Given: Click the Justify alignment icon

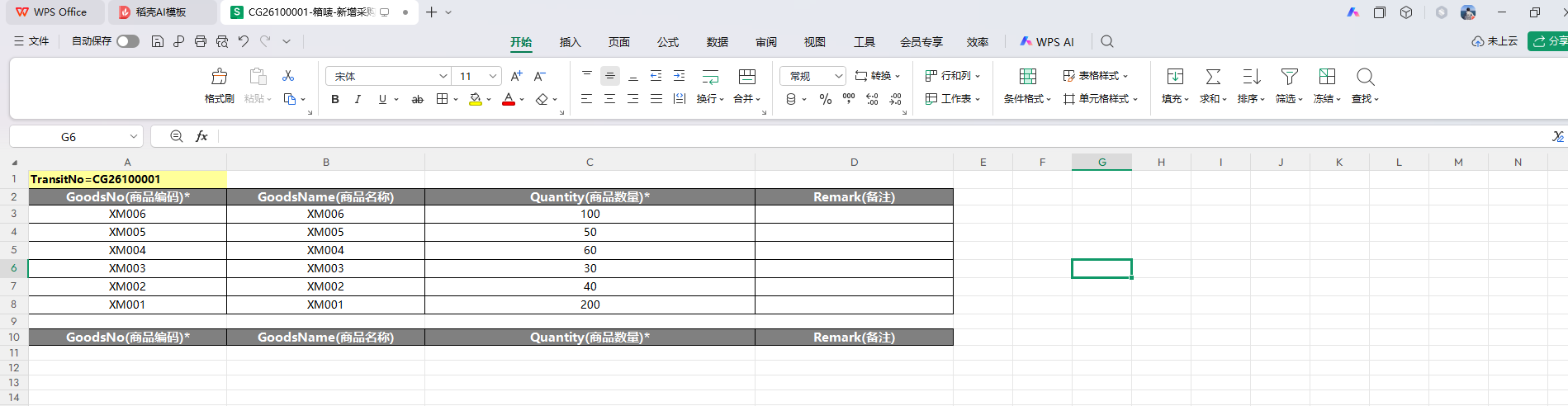Looking at the screenshot, I should 656,99.
